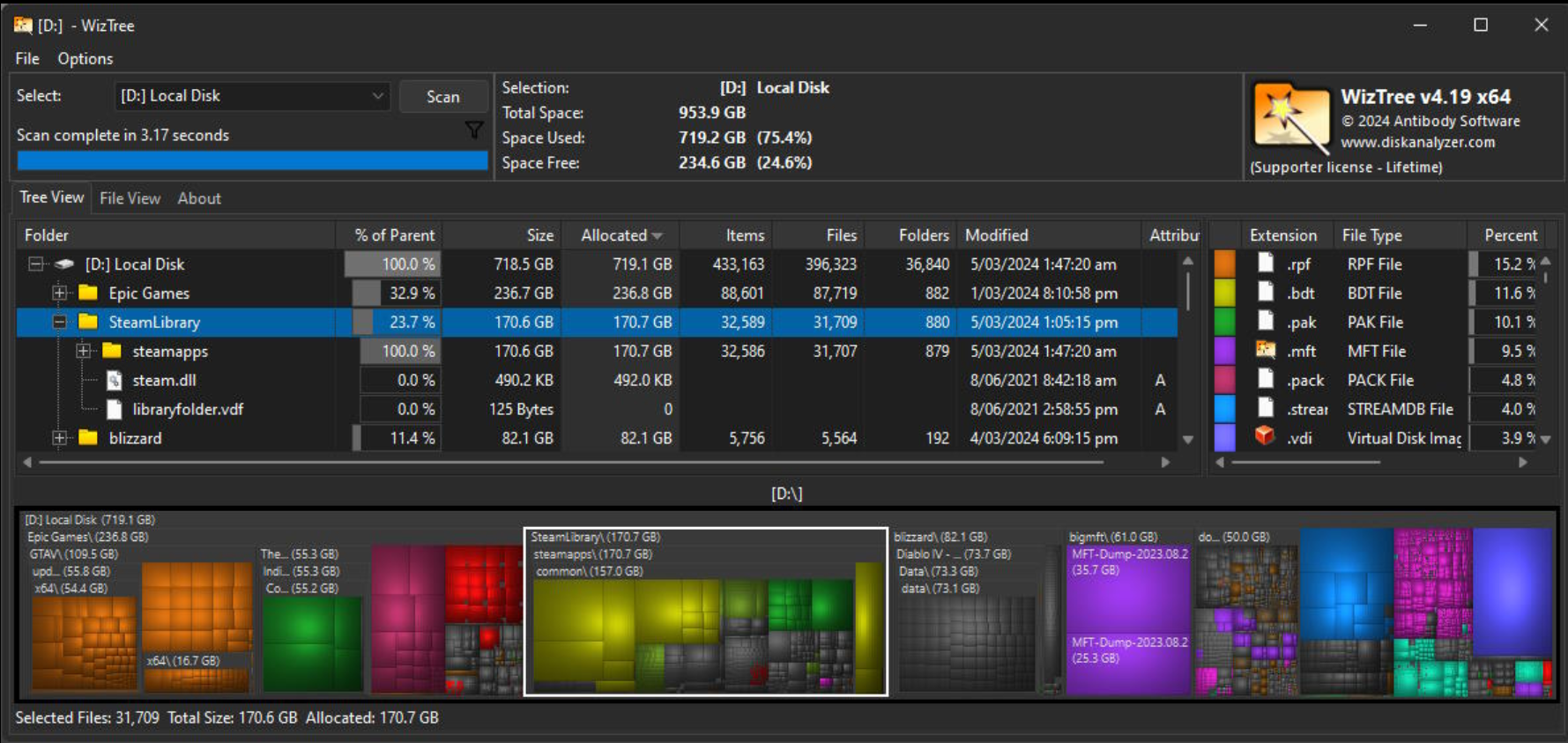The height and width of the screenshot is (743, 1568).
Task: Sort by the File Type column header
Action: coord(1400,235)
